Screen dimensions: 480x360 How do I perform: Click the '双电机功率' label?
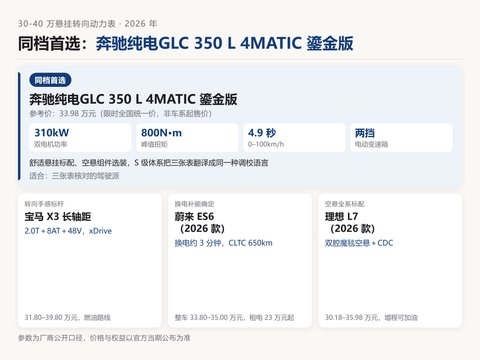(51, 144)
